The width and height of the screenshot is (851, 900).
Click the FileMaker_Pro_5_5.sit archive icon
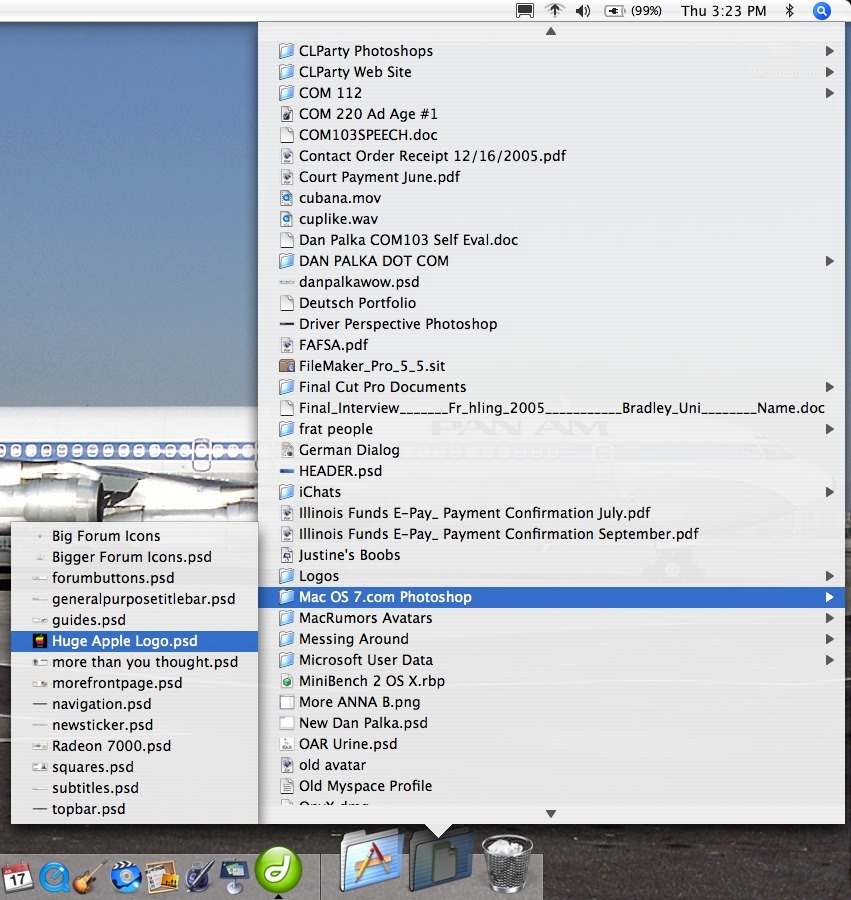(x=286, y=366)
